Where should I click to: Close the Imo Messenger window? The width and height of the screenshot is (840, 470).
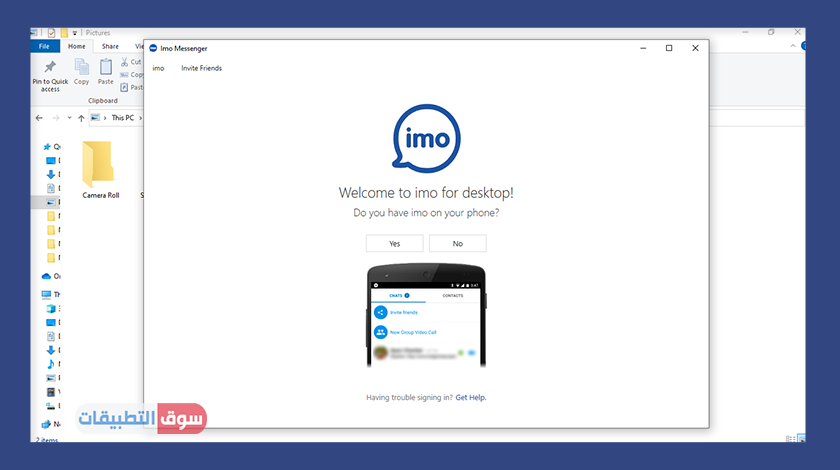[x=695, y=48]
